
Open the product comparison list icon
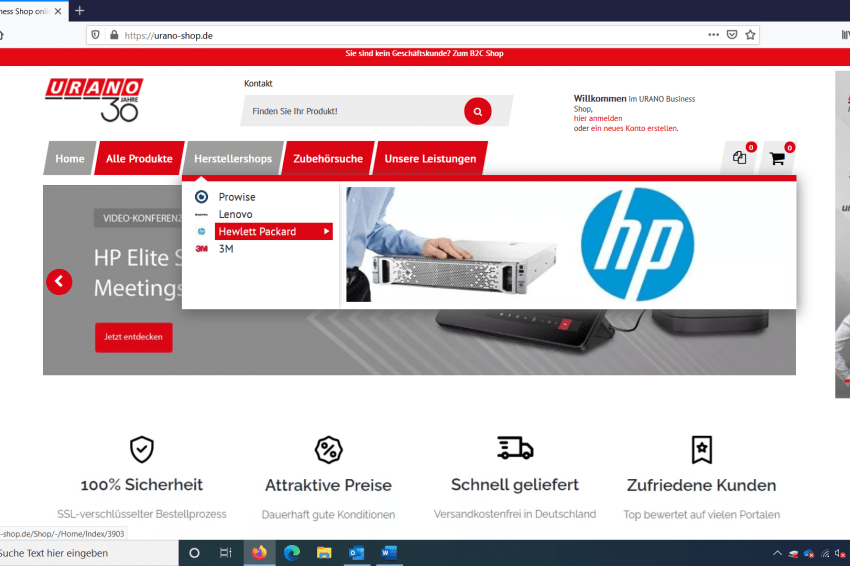coord(739,158)
